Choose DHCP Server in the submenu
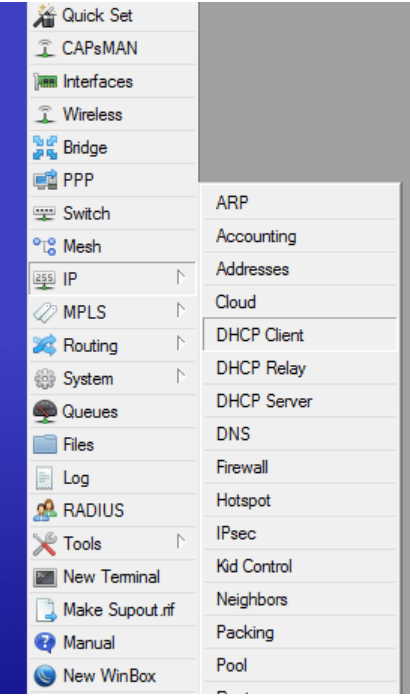The width and height of the screenshot is (410, 696). click(300, 401)
